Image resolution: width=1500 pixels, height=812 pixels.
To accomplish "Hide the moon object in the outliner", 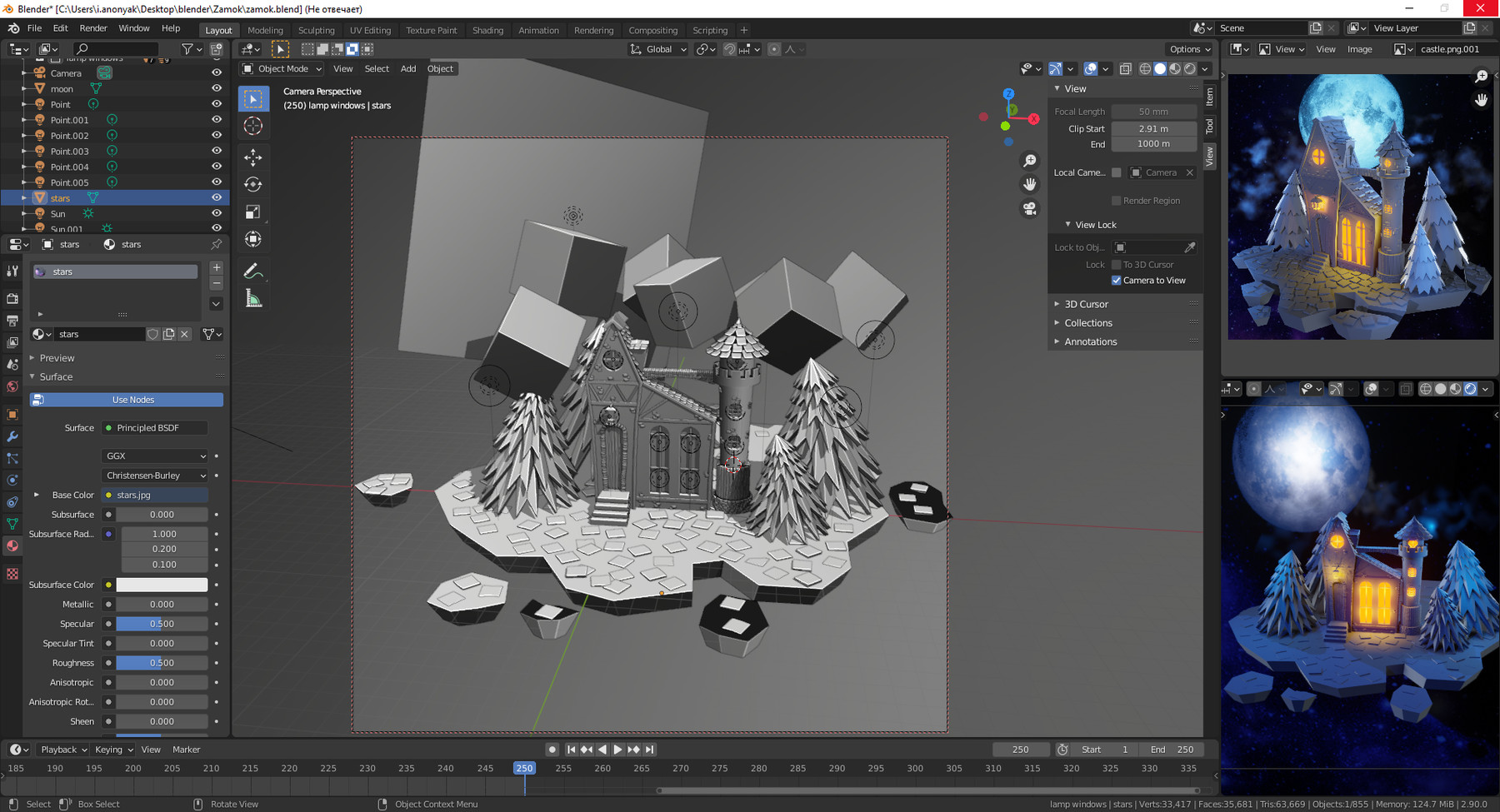I will [217, 88].
